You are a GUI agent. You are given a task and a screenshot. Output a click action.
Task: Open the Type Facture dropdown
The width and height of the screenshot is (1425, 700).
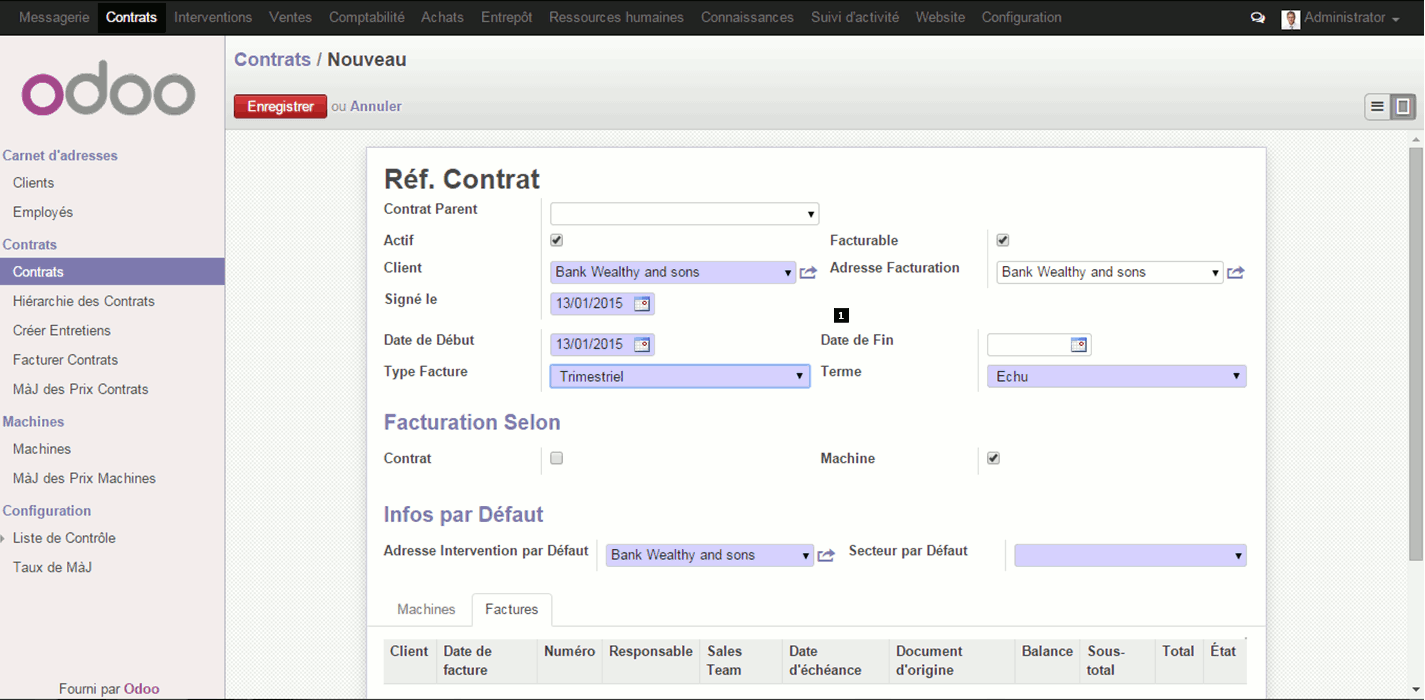(x=680, y=377)
